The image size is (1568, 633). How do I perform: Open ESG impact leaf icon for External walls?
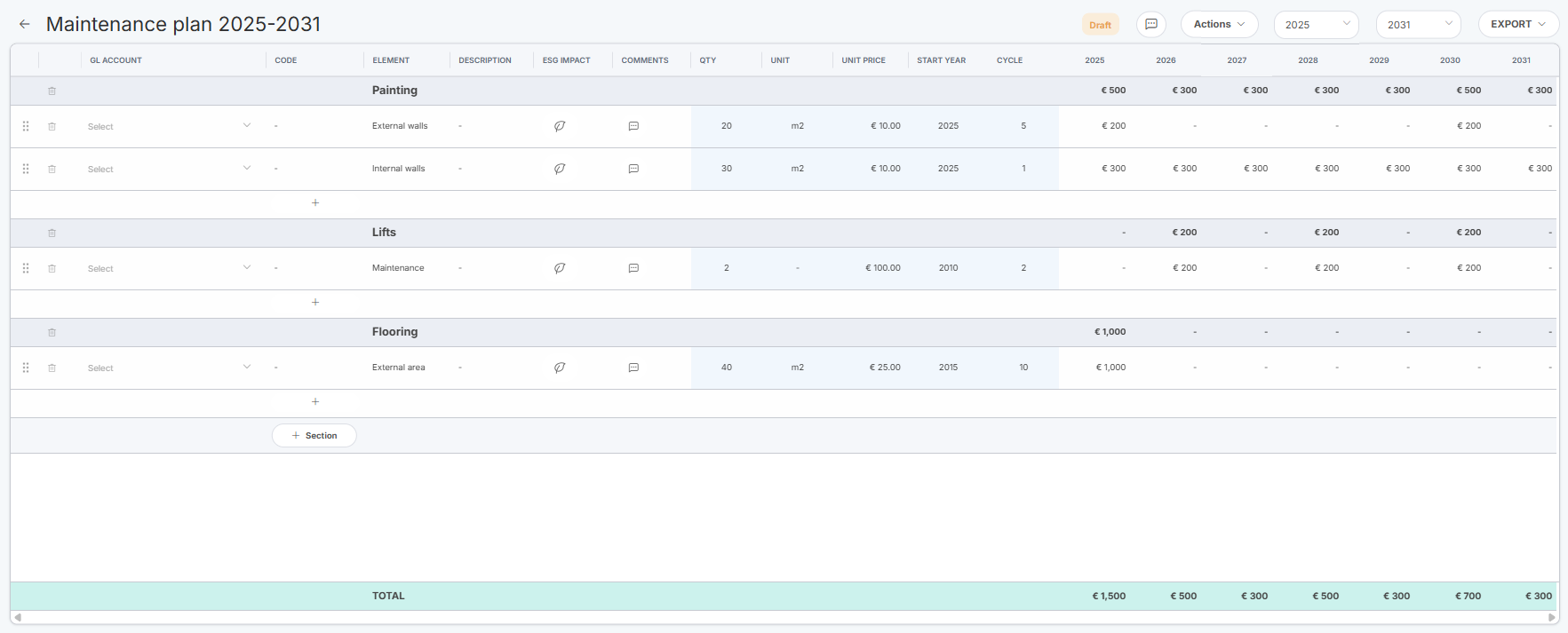(560, 126)
